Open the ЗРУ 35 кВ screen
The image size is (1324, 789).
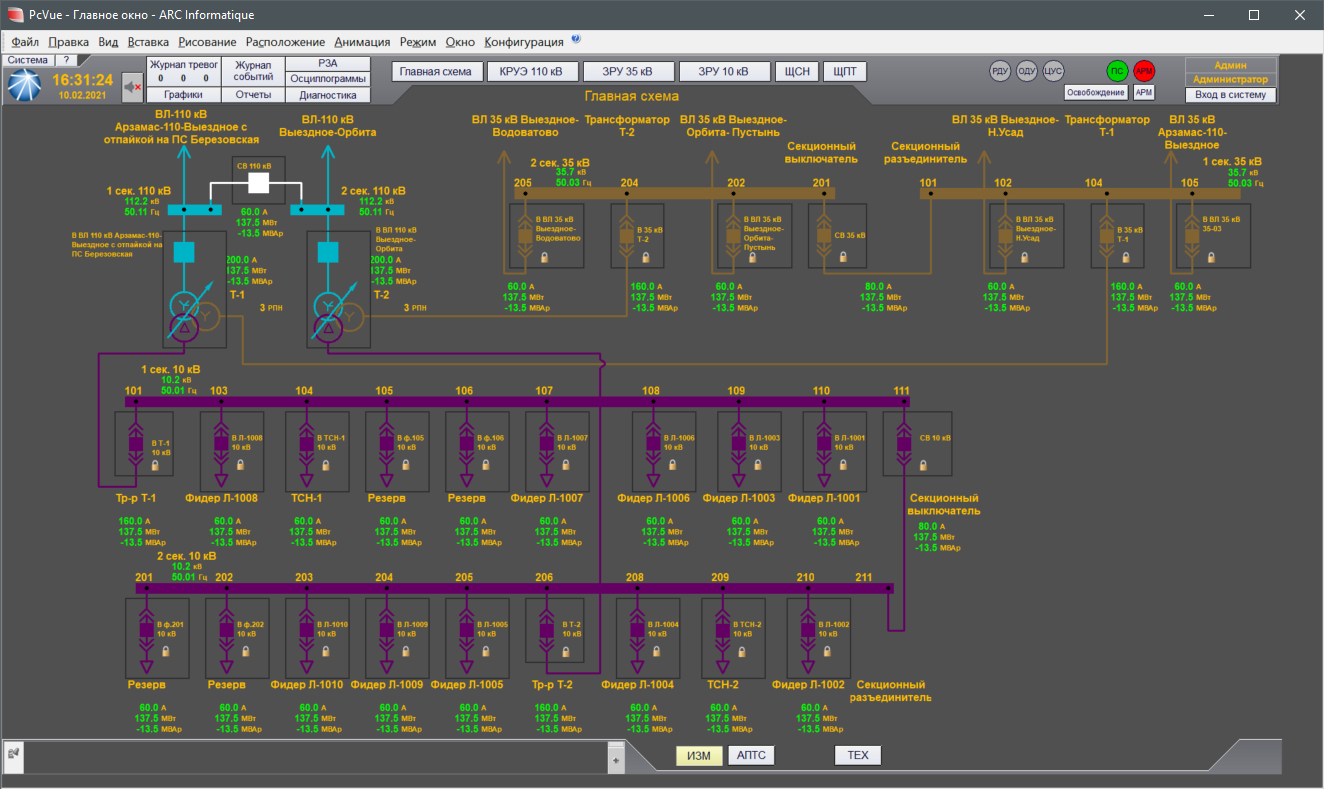(627, 72)
